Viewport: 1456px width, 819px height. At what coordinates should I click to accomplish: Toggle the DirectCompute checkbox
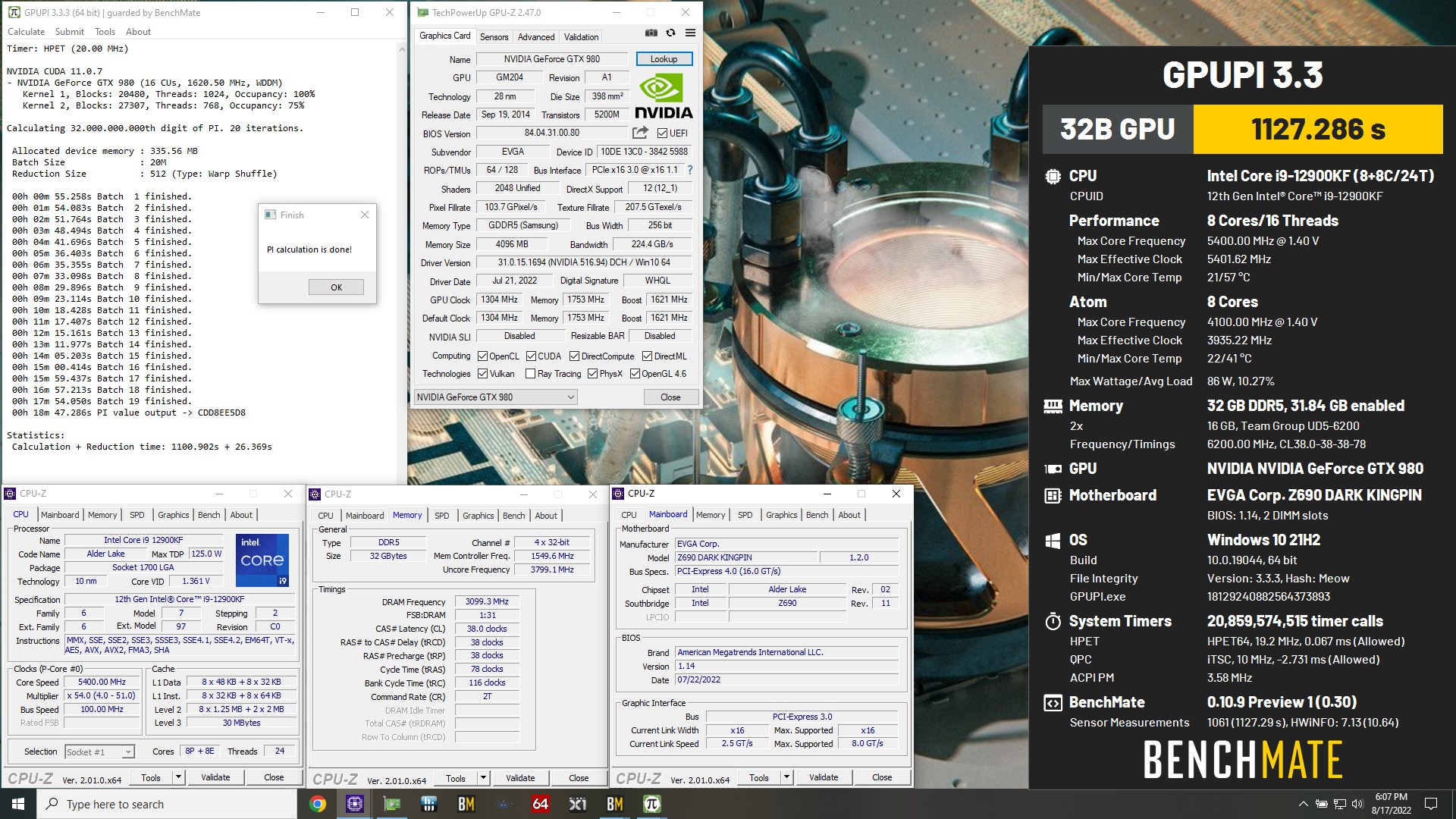tap(574, 356)
